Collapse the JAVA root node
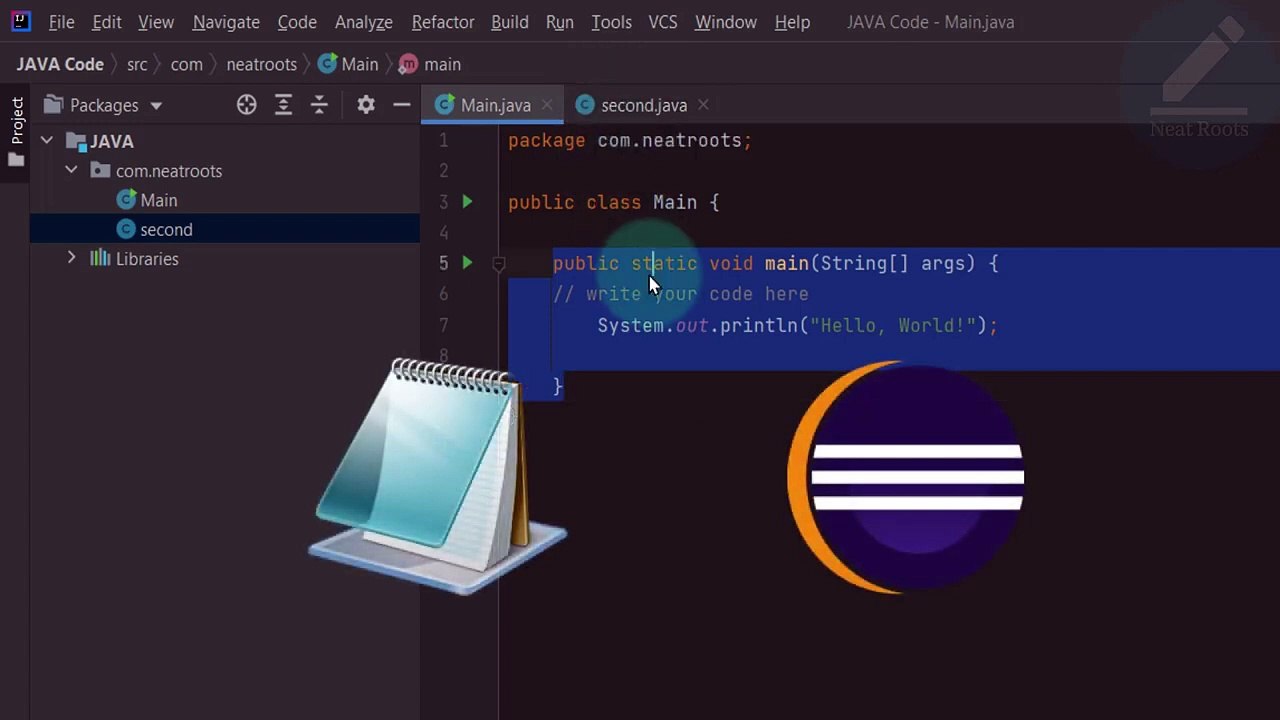 (x=47, y=141)
